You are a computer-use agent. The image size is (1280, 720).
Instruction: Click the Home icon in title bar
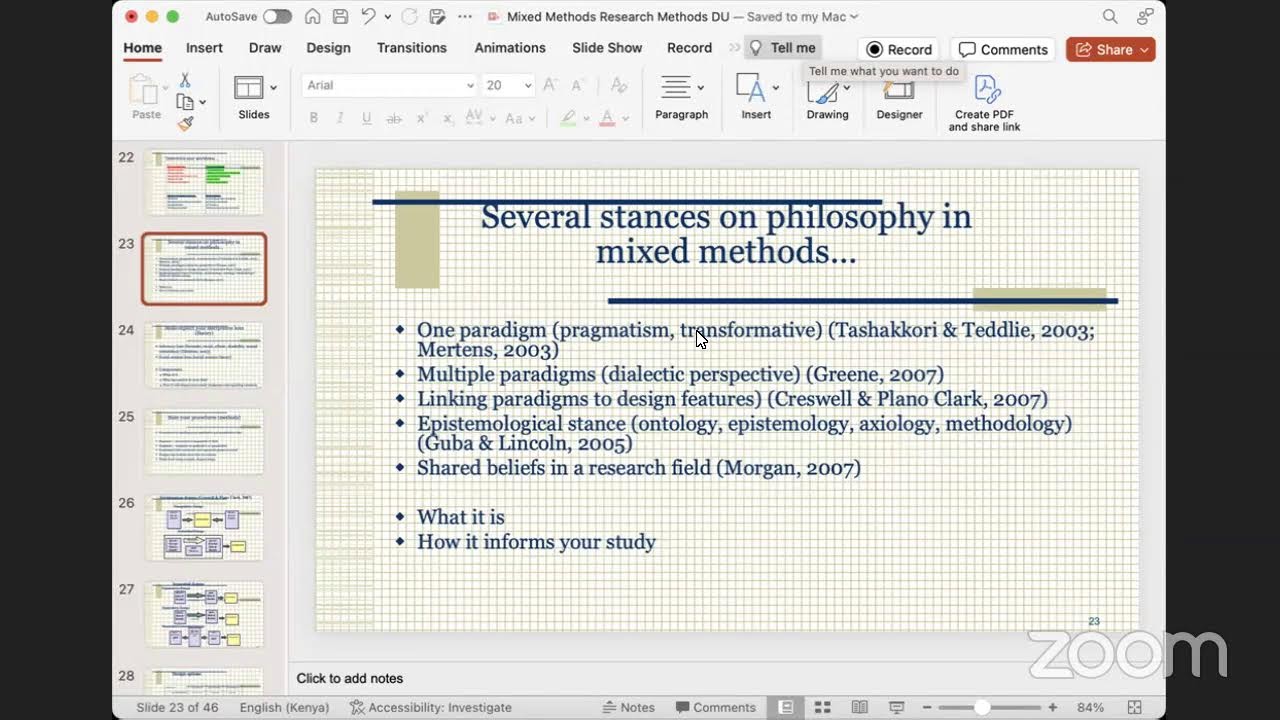pos(313,17)
